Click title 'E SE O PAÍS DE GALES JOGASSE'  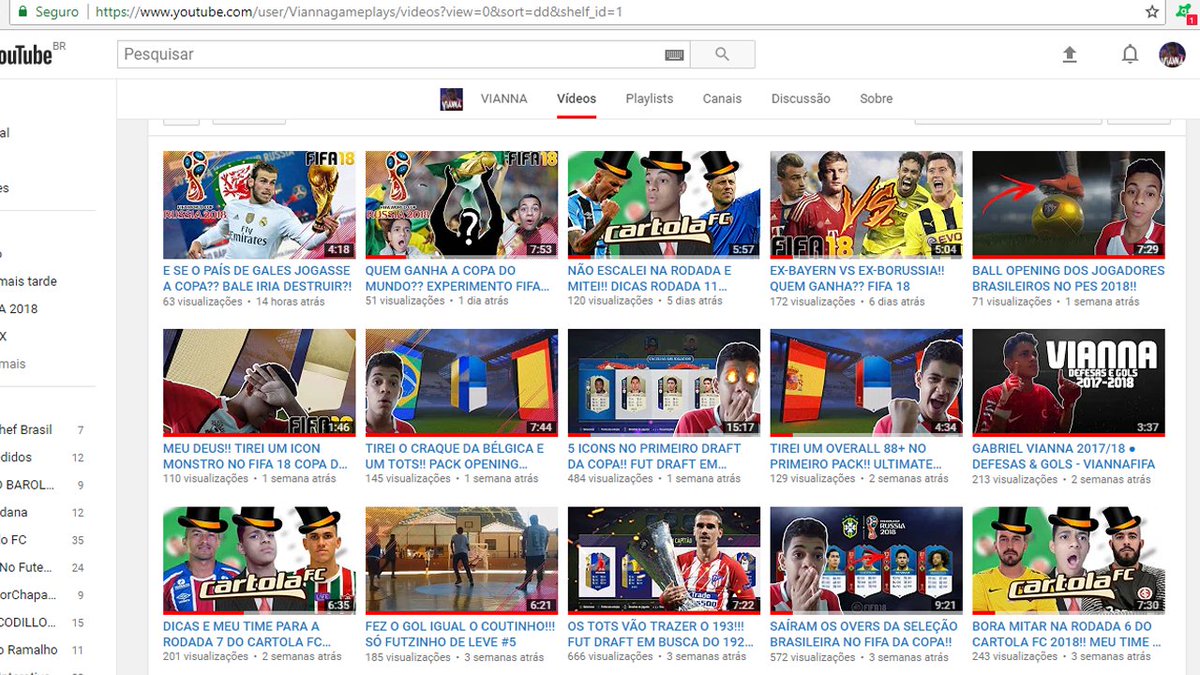(x=257, y=278)
